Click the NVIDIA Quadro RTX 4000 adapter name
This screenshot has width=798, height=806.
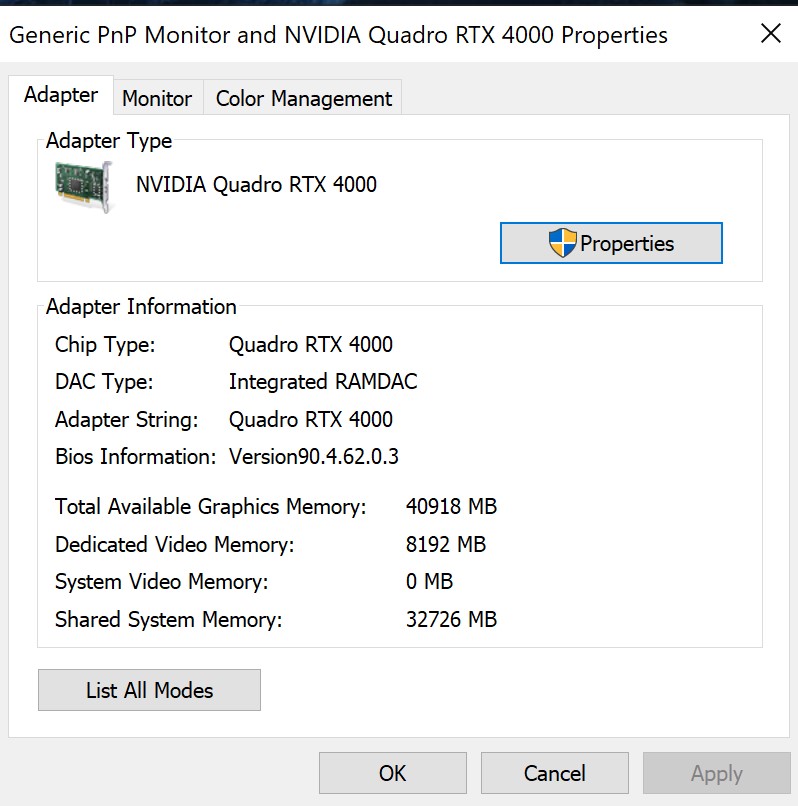pos(256,184)
